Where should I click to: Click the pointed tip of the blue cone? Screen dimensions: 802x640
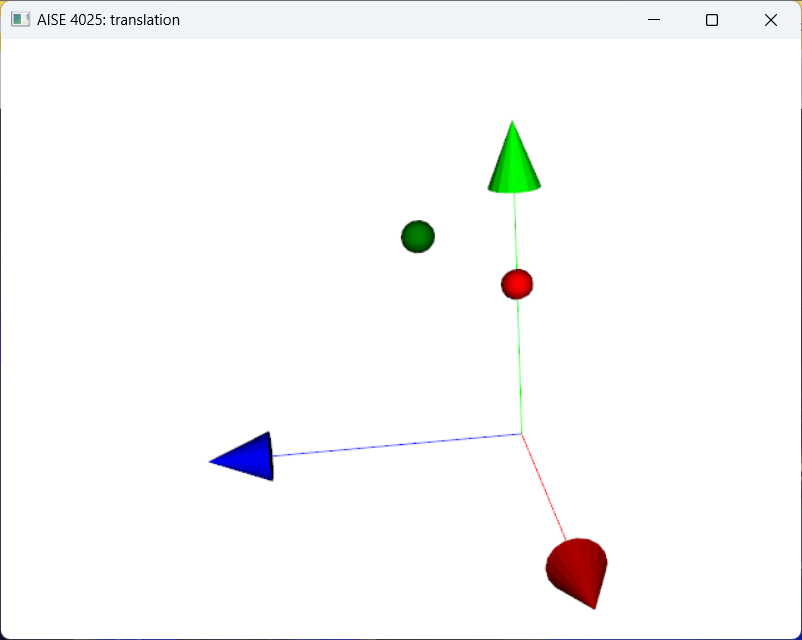pos(212,461)
